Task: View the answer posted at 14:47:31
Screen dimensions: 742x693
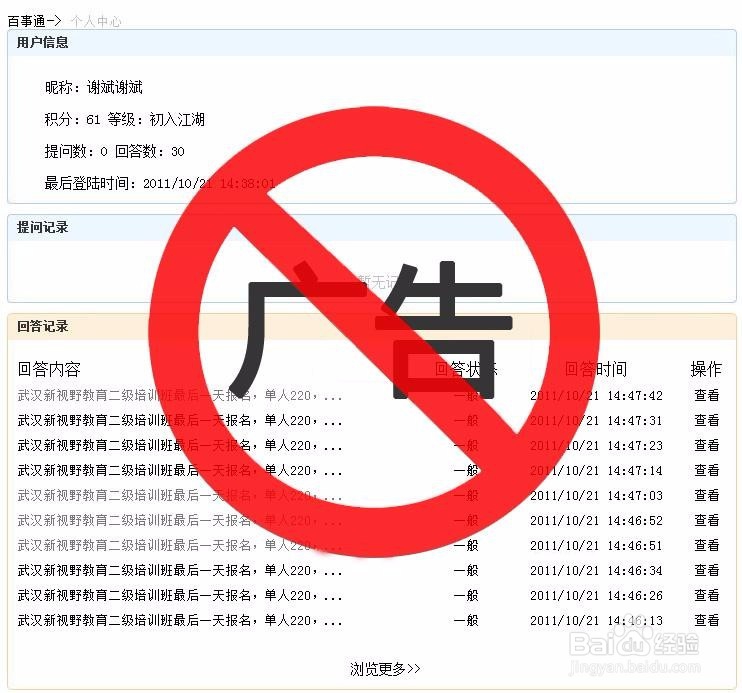Action: tap(707, 420)
